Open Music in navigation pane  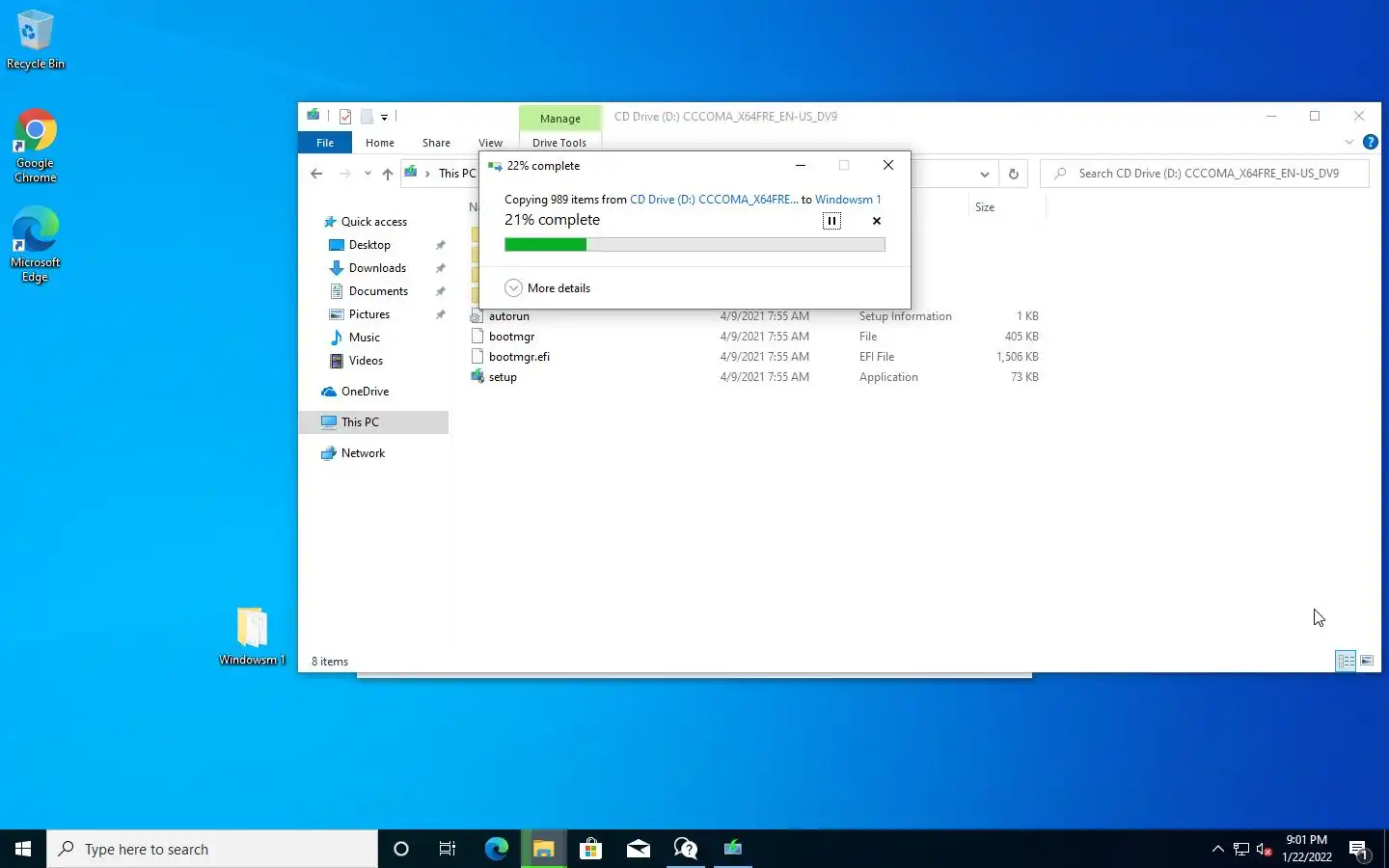click(x=364, y=338)
